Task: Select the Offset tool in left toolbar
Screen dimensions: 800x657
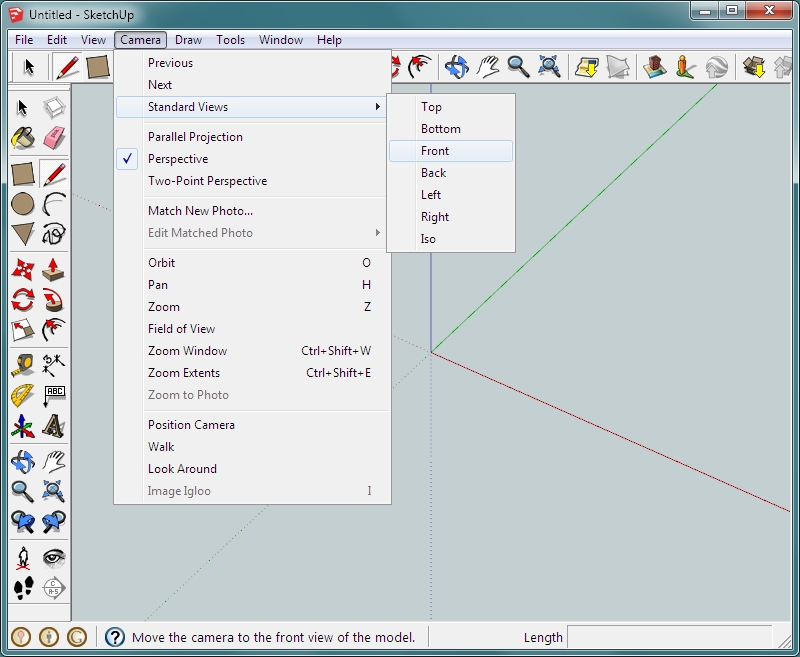Action: [54, 330]
